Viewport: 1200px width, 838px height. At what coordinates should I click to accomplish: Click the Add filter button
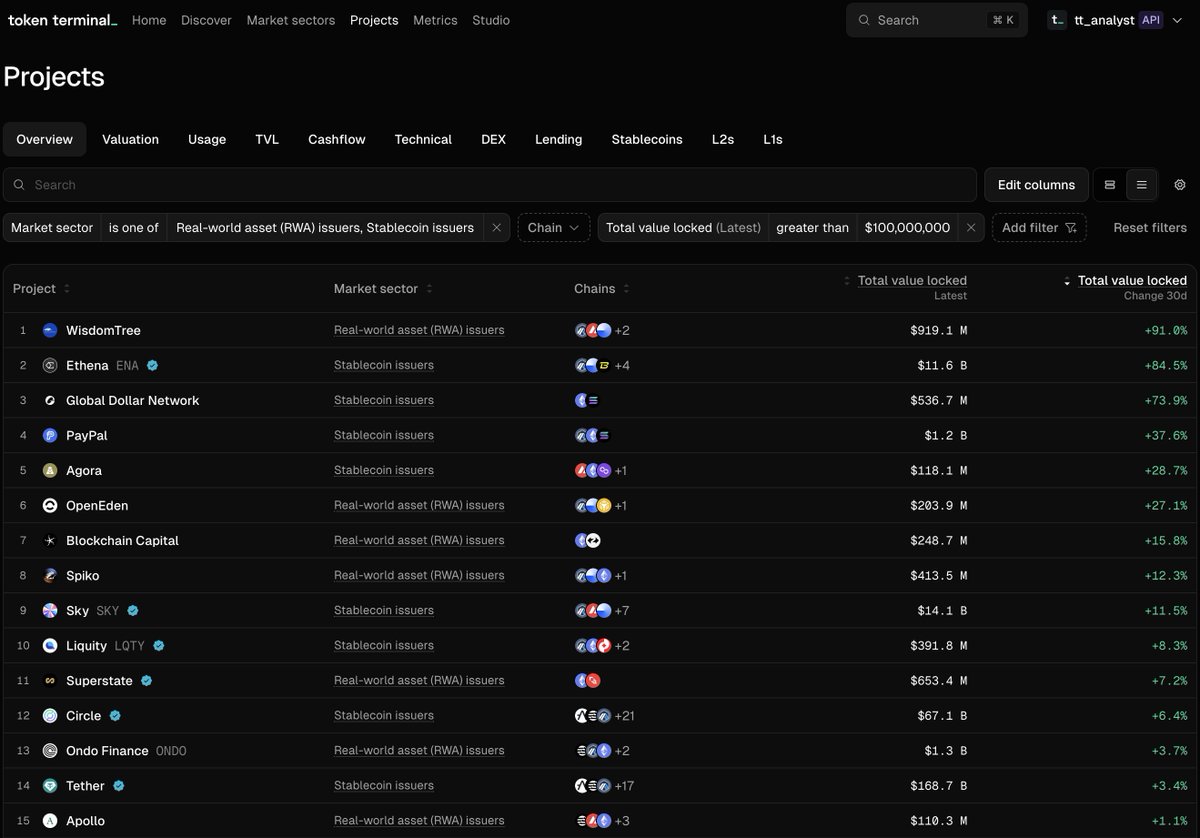pos(1039,228)
